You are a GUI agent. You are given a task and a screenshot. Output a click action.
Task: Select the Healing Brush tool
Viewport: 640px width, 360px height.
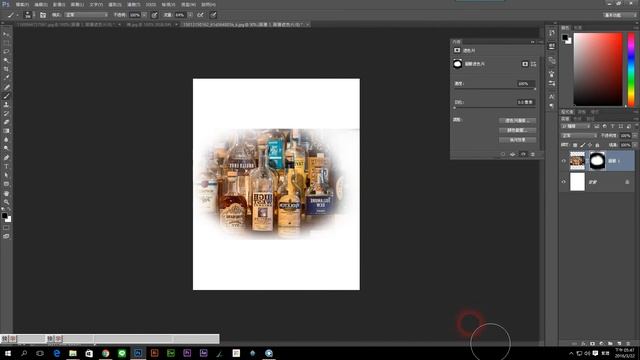(6, 87)
